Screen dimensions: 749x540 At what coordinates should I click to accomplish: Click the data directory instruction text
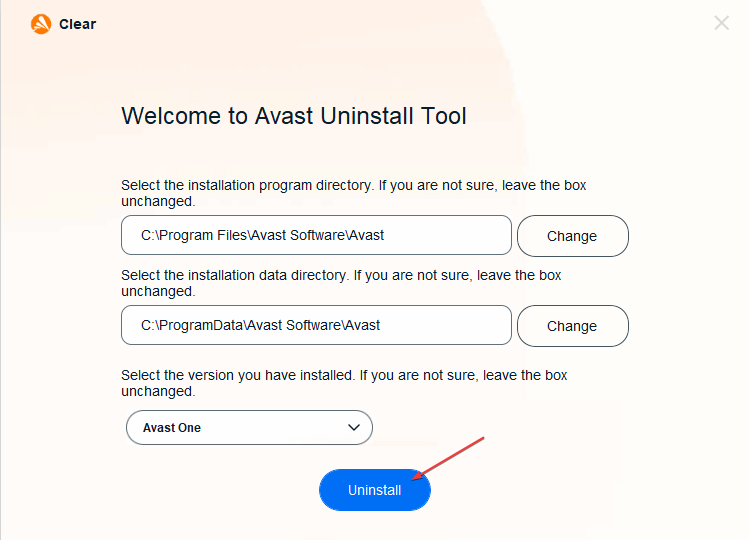(x=341, y=283)
